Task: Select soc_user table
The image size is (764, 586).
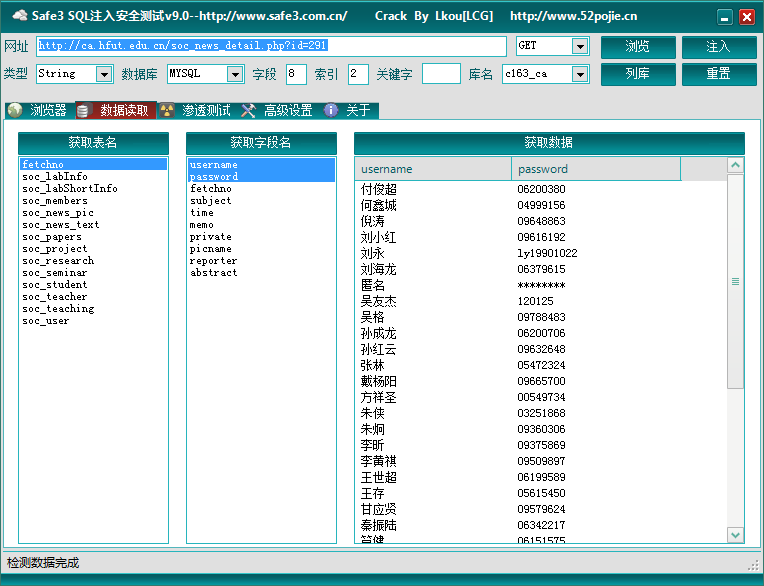Action: tap(93, 321)
